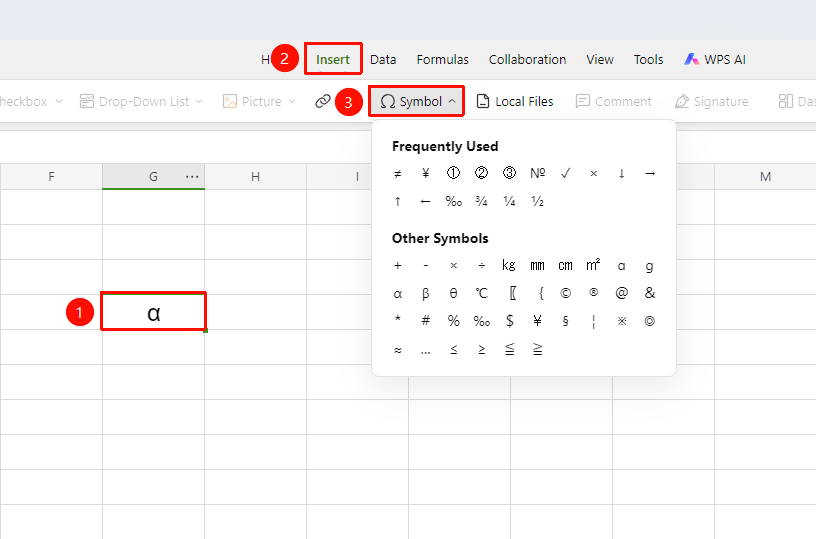Click the Signature button
Image resolution: width=816 pixels, height=539 pixels.
click(x=711, y=101)
